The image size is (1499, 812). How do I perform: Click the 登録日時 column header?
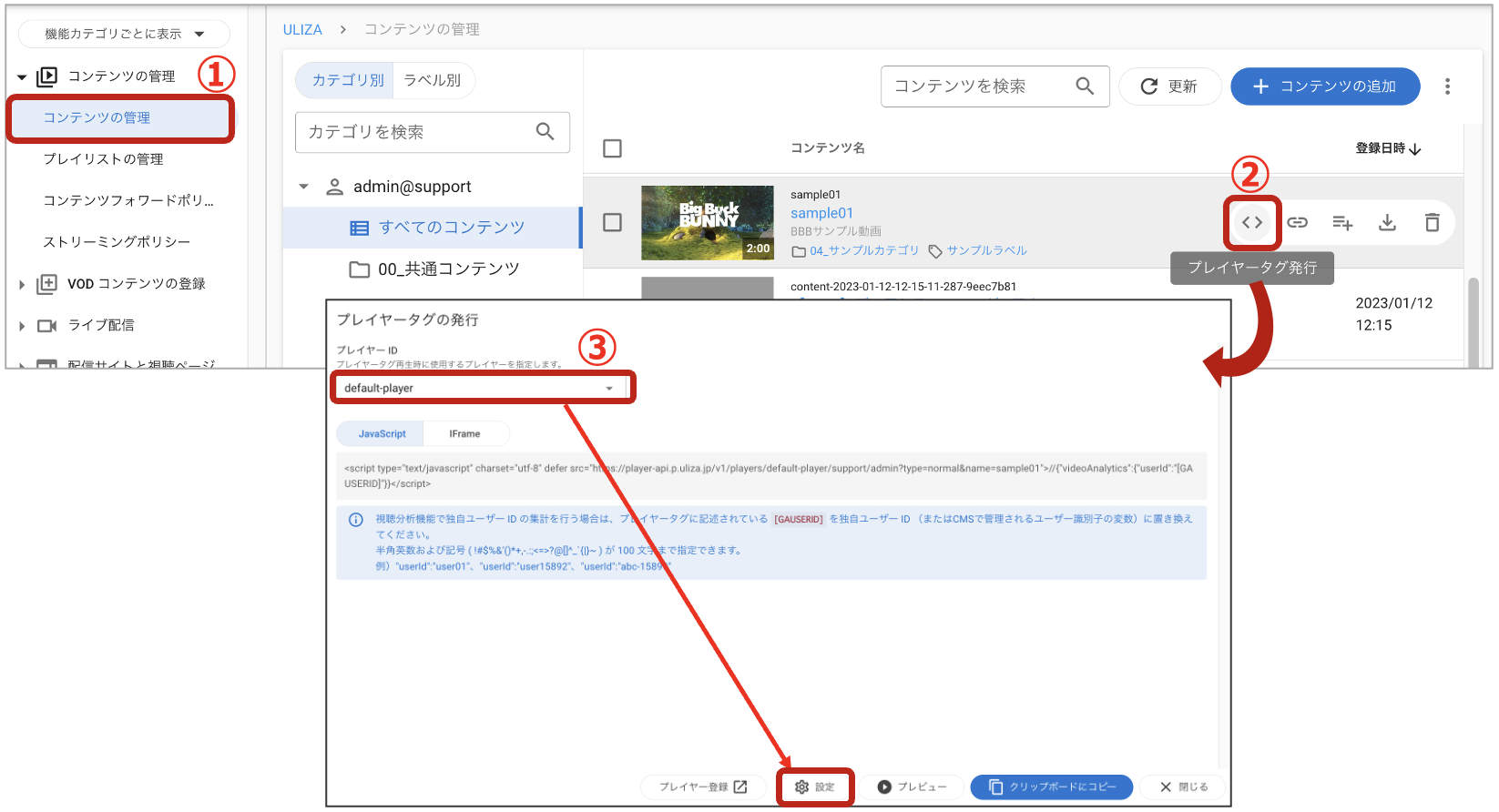(1380, 148)
